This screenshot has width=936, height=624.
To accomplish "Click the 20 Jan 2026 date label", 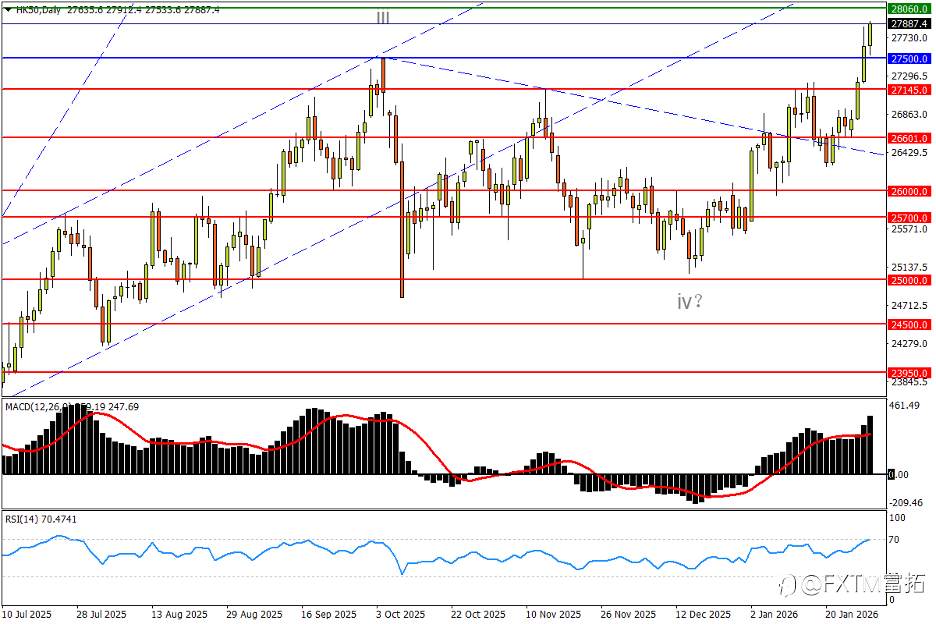I will coord(852,614).
